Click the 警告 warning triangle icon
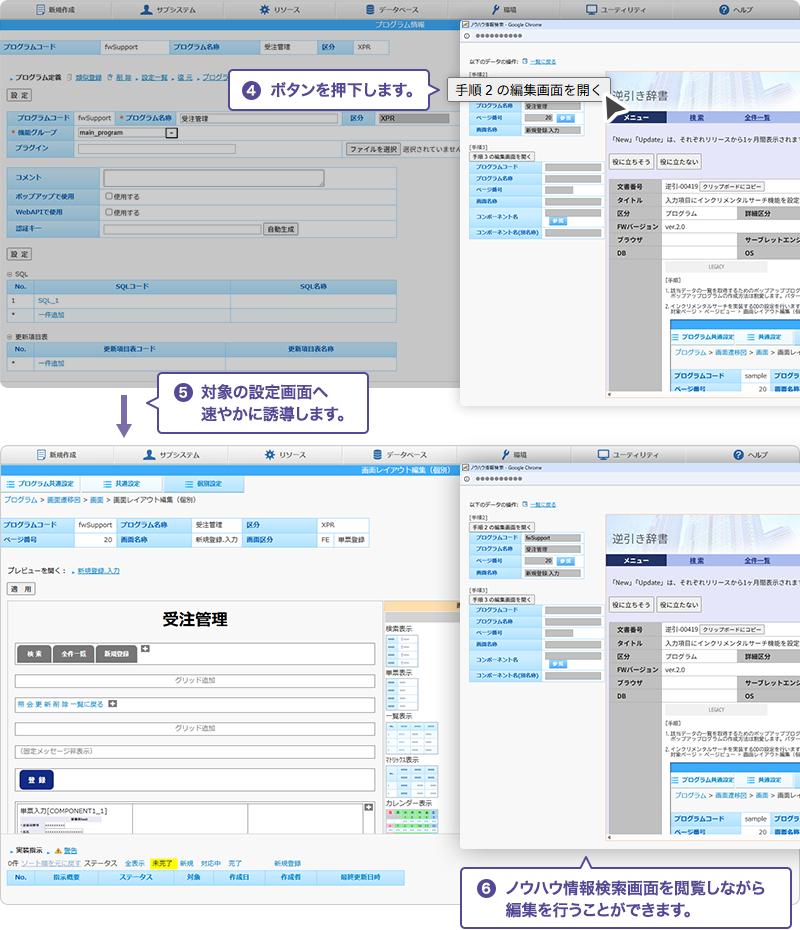800x930 pixels. click(58, 851)
